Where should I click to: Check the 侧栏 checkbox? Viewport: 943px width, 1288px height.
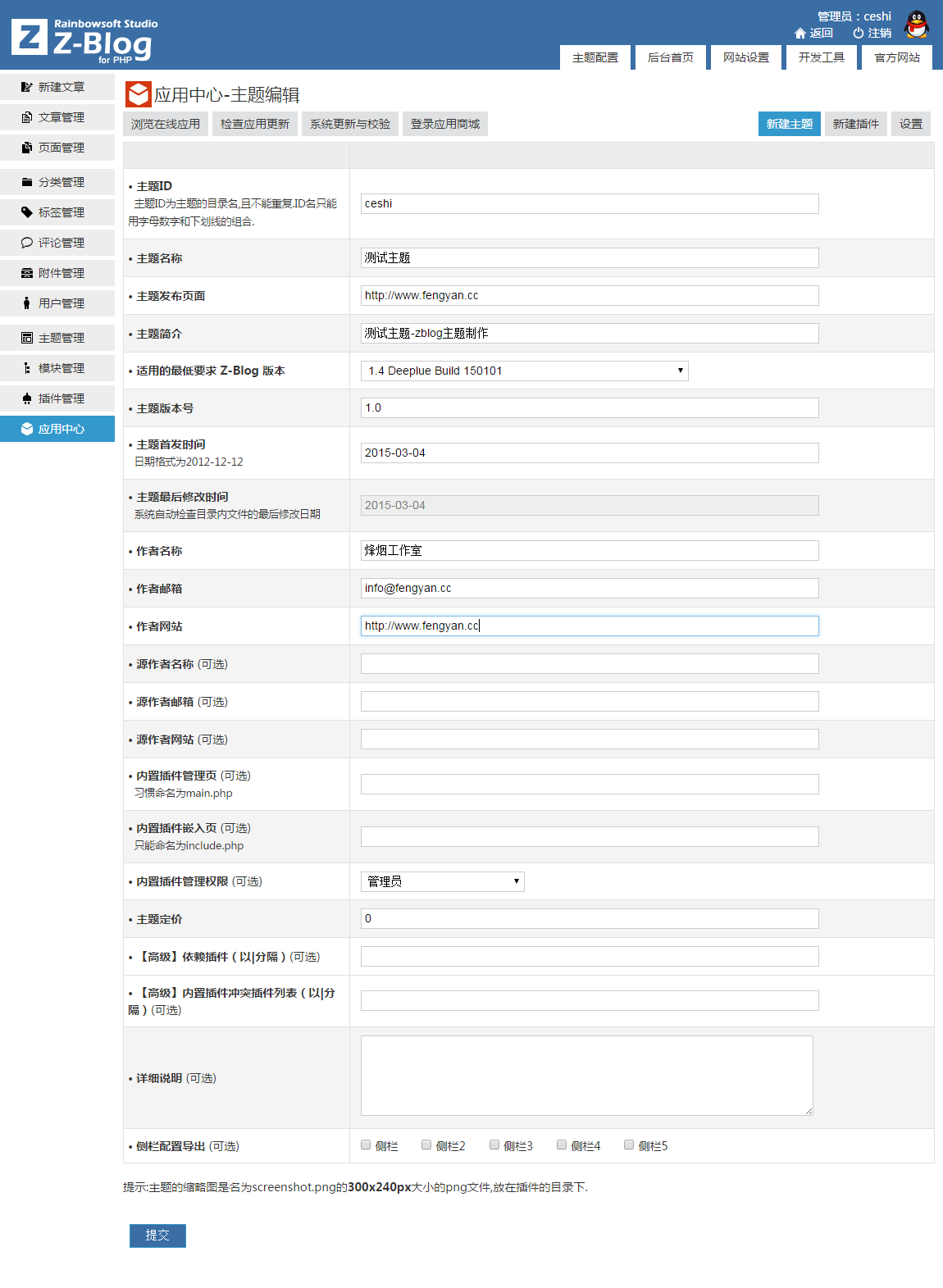(366, 1145)
